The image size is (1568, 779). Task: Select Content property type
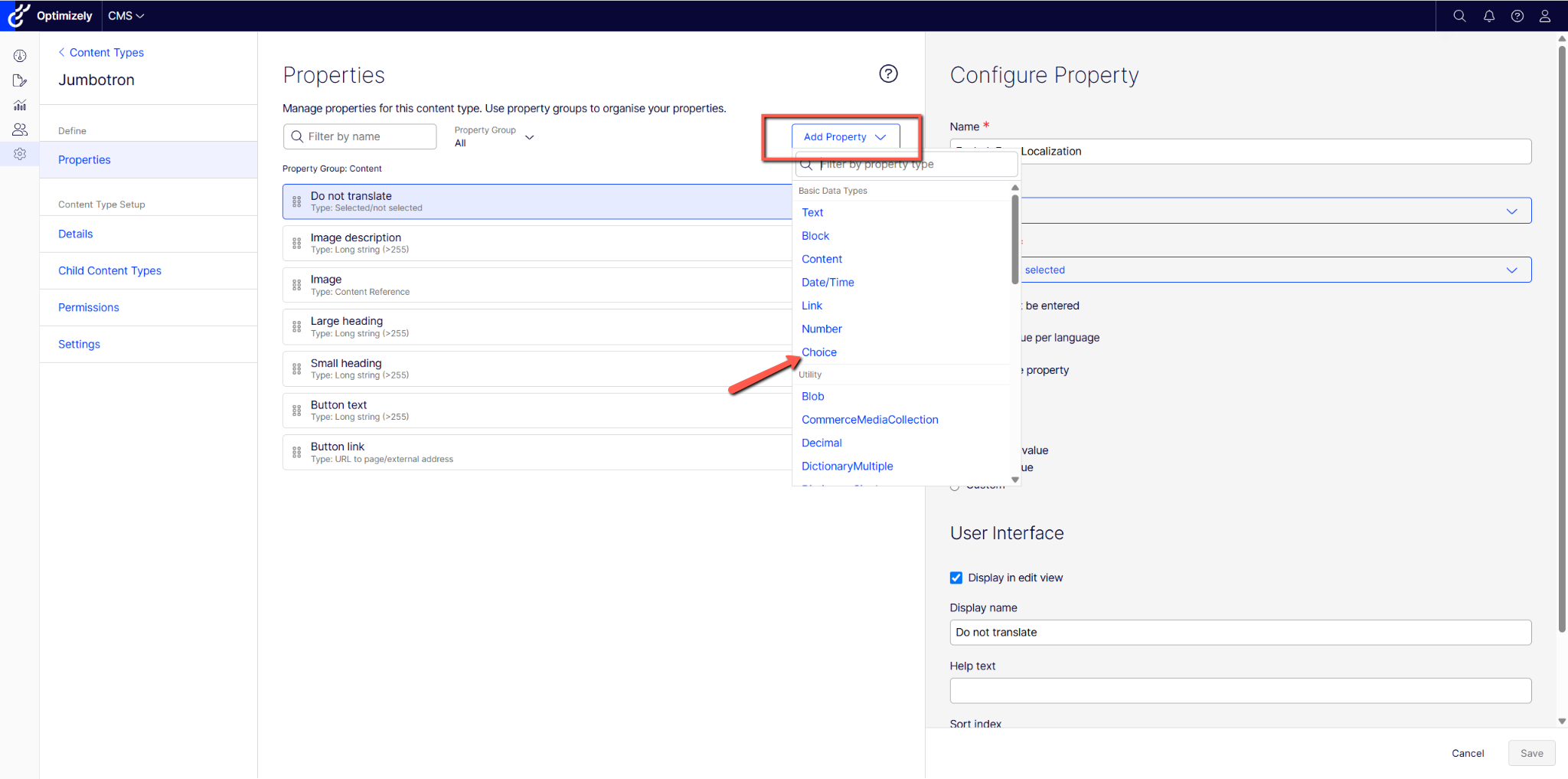pos(822,259)
